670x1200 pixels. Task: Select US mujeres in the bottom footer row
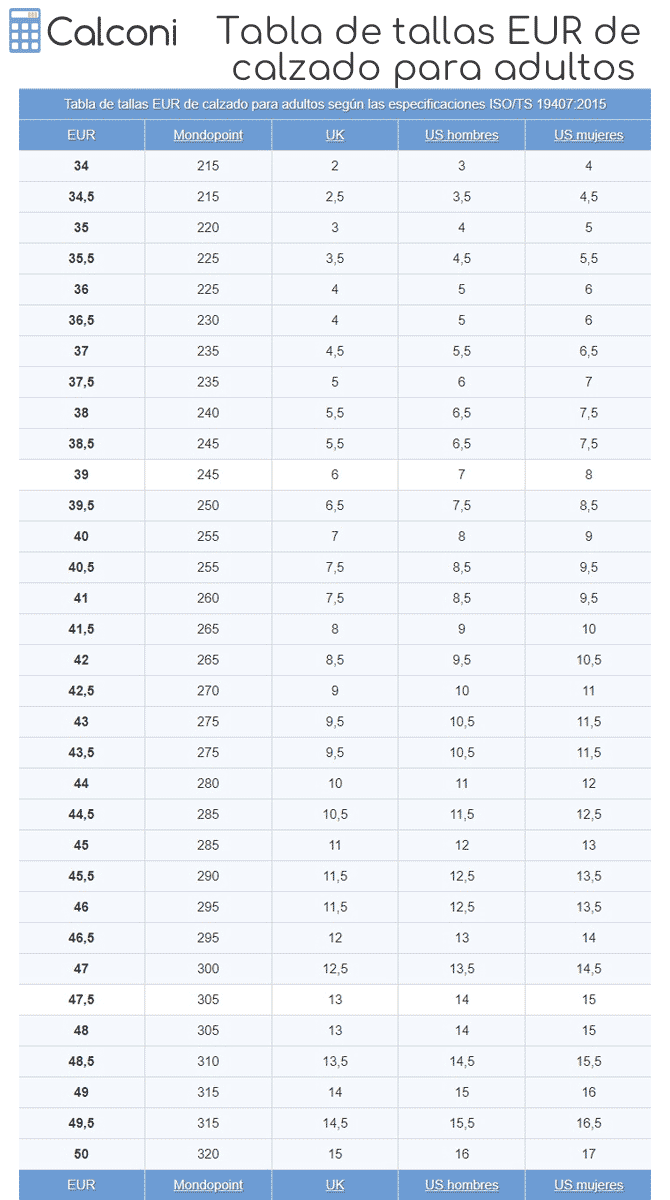[589, 1185]
